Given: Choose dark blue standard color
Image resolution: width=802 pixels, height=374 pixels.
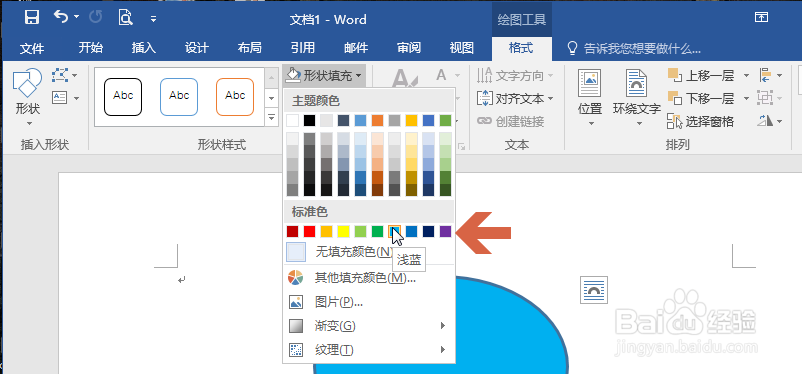Looking at the screenshot, I should tap(429, 231).
